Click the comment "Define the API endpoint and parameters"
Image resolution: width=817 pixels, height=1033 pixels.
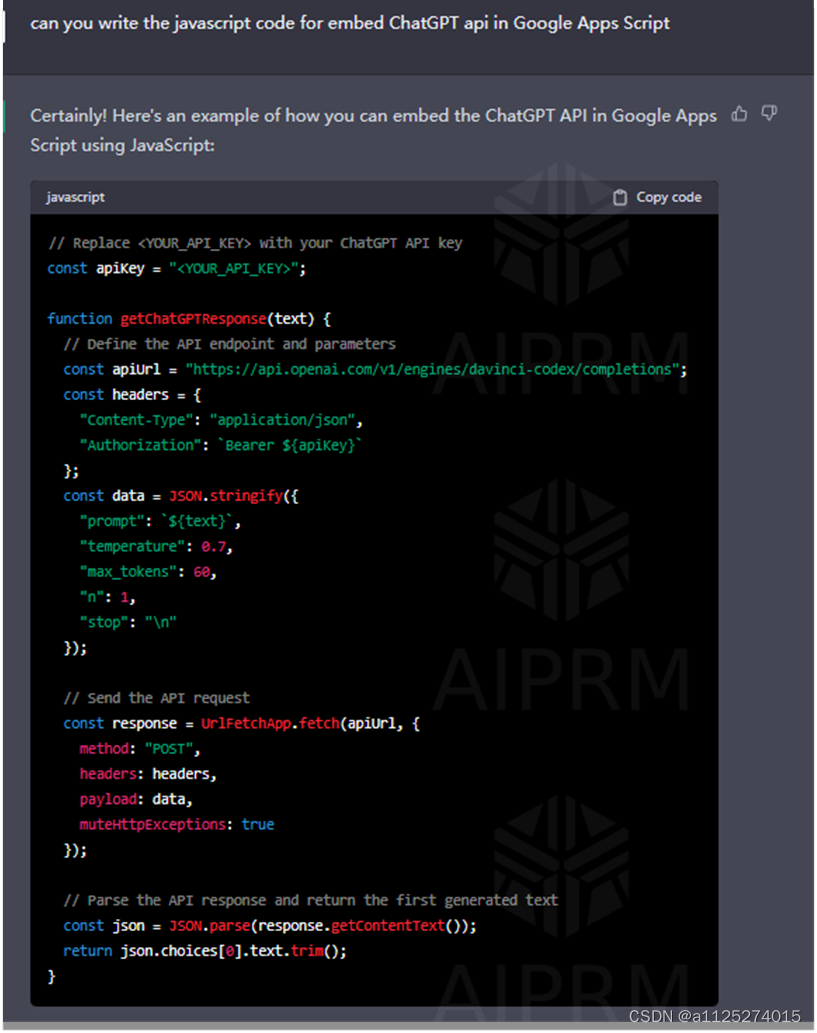tap(229, 344)
